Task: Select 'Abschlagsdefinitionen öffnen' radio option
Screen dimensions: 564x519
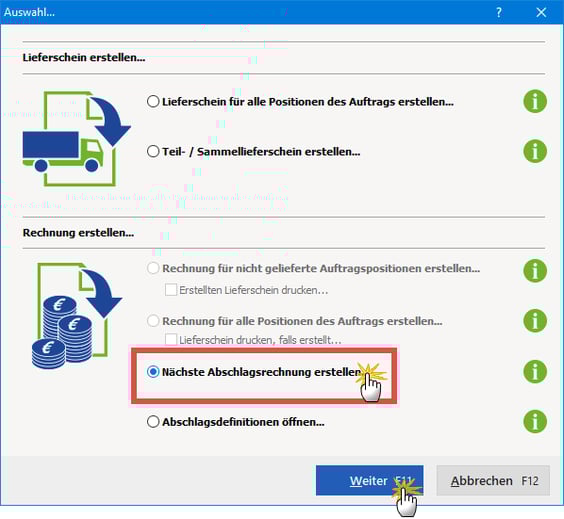Action: [x=153, y=422]
